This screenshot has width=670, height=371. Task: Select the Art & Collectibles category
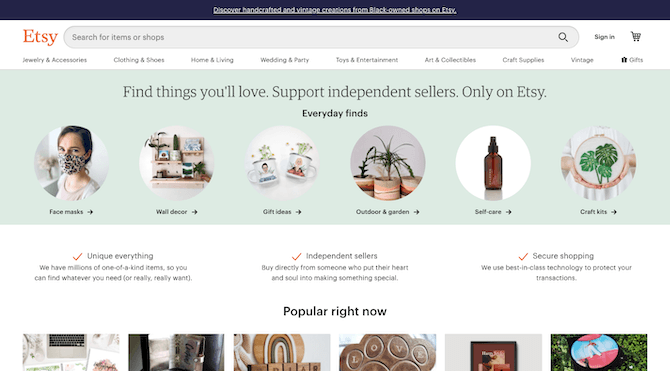coord(450,60)
